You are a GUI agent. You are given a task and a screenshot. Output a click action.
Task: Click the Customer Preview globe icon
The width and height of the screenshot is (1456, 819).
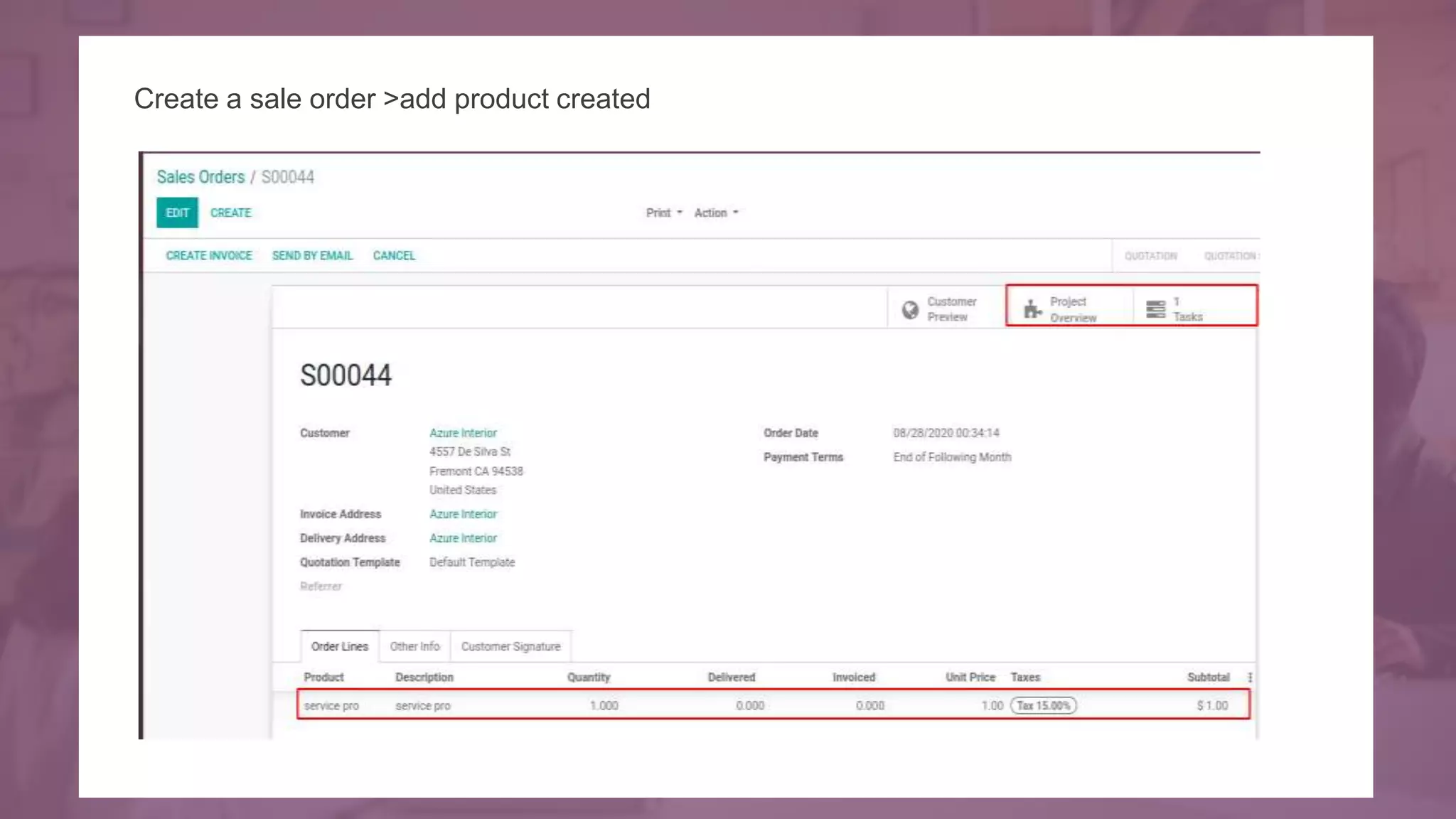pyautogui.click(x=910, y=310)
